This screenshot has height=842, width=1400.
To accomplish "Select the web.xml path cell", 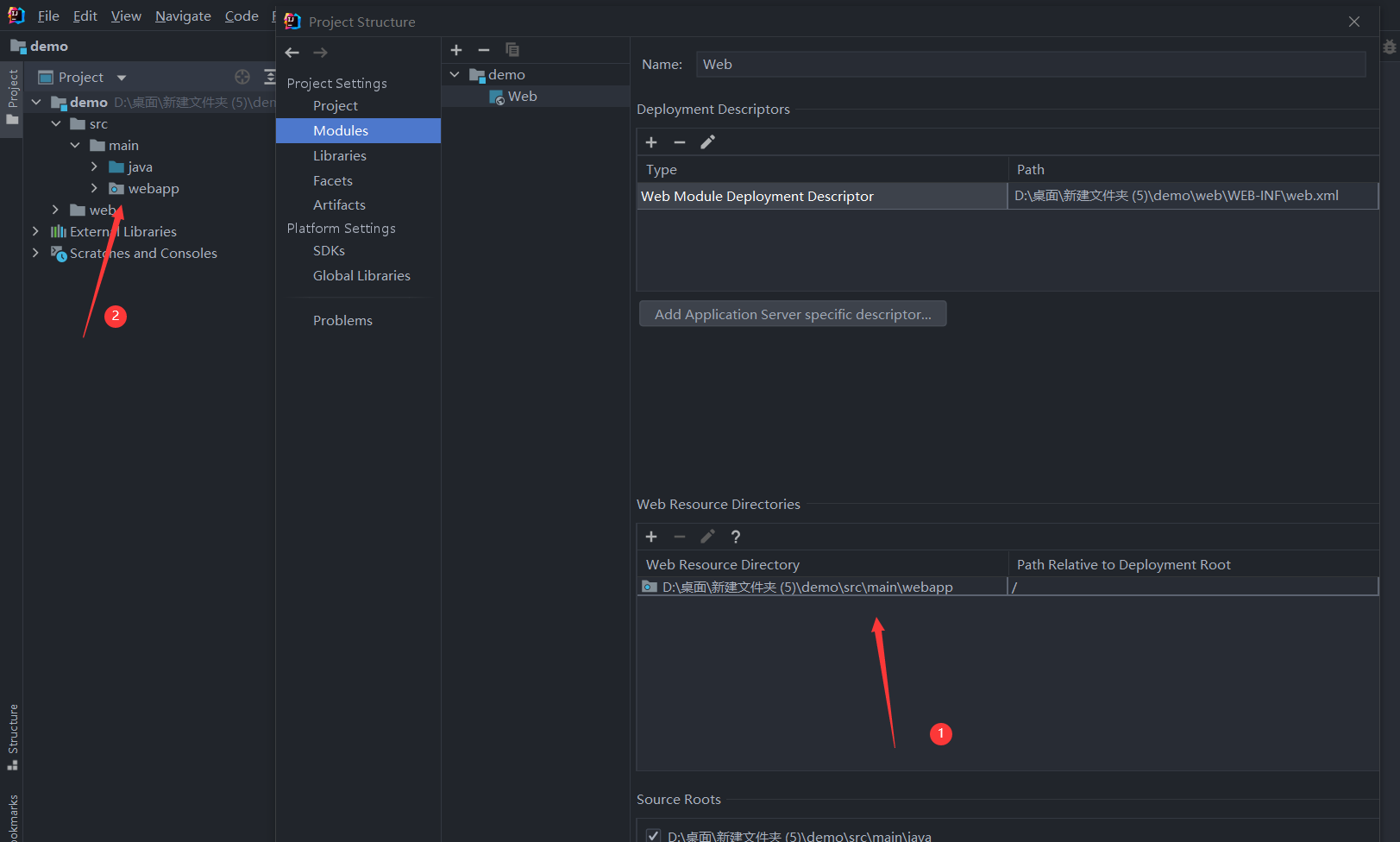I will [x=1193, y=196].
